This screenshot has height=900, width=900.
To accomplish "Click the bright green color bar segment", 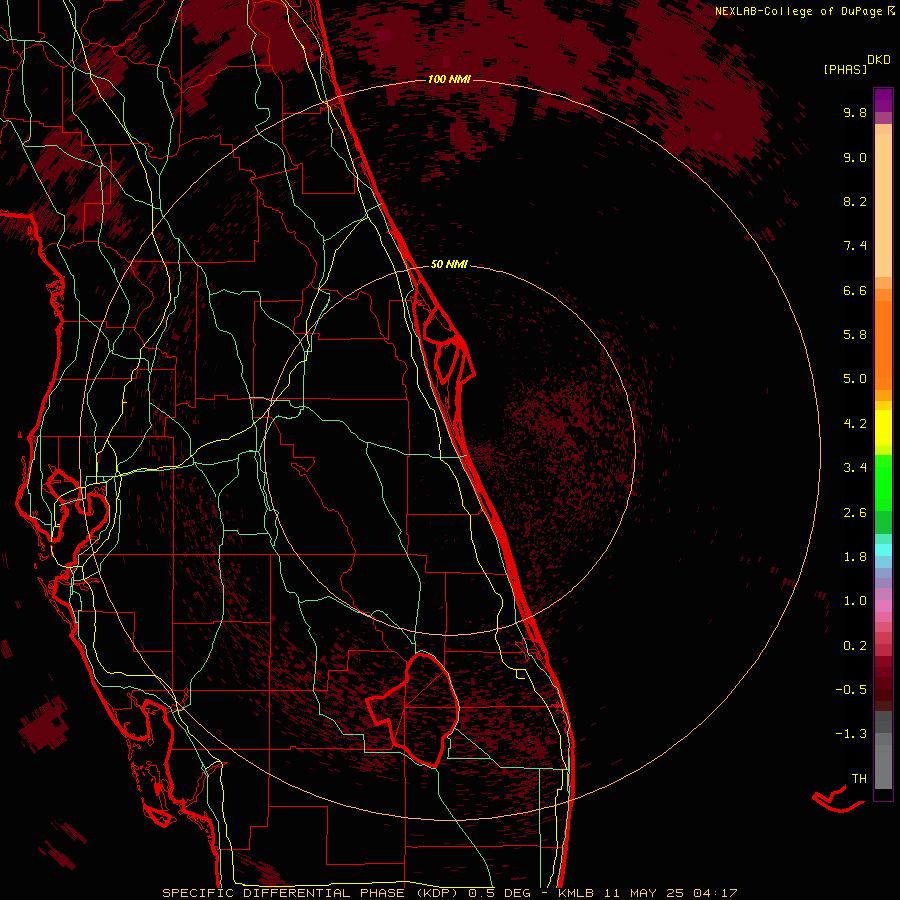I will (883, 482).
